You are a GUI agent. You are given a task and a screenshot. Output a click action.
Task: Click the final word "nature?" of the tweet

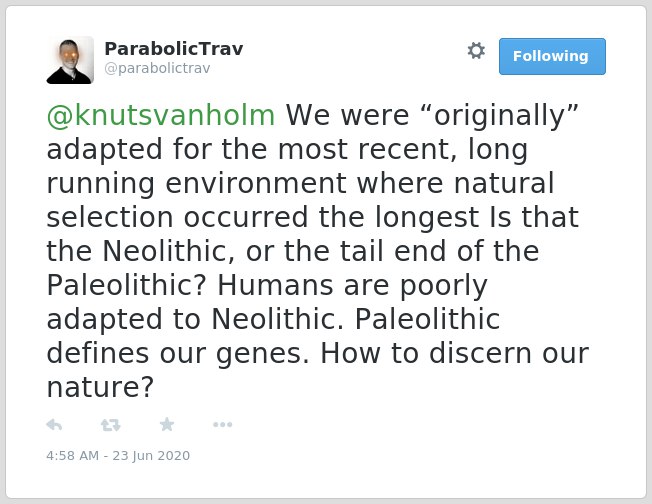101,388
